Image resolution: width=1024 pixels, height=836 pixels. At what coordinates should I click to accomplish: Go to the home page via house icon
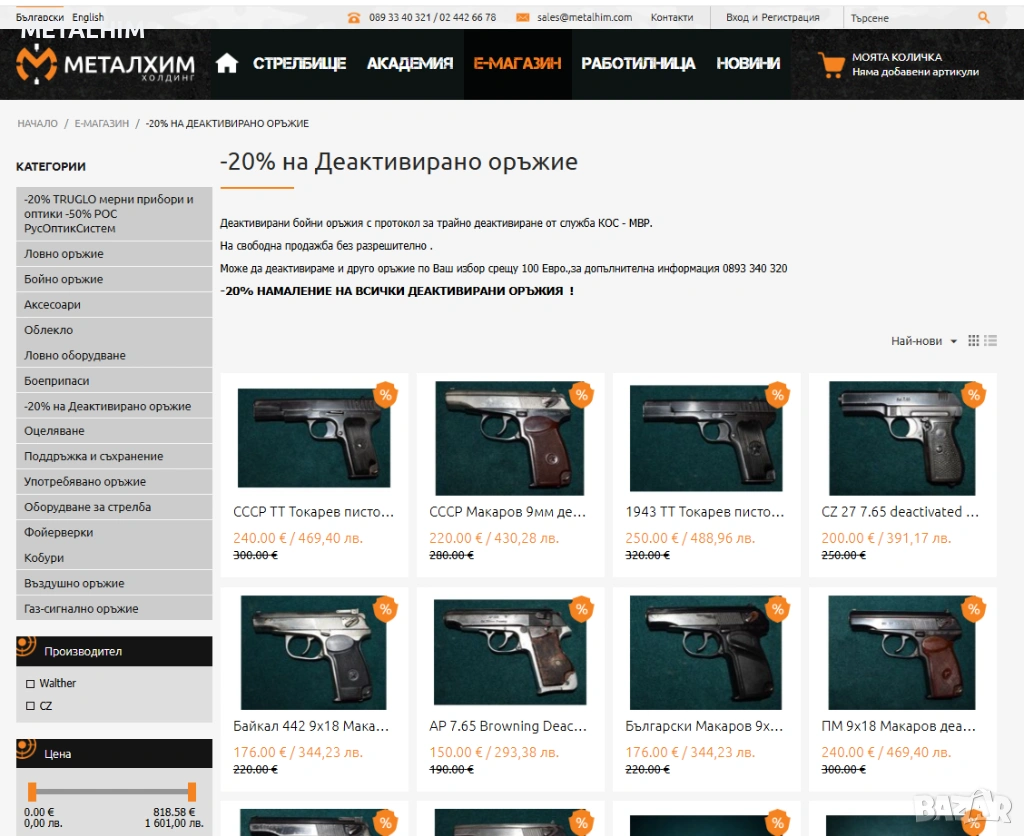[x=227, y=63]
